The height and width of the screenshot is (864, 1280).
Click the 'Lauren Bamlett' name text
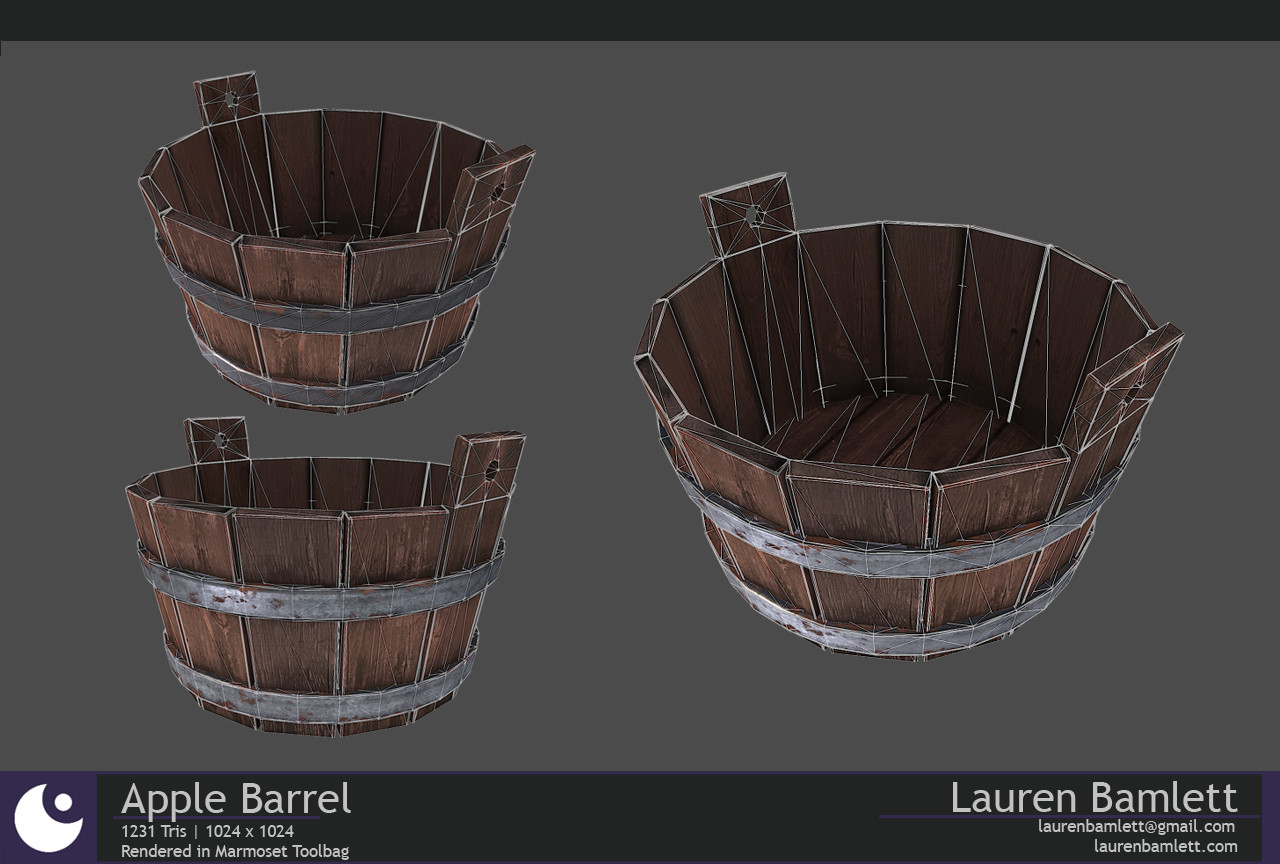(1093, 798)
